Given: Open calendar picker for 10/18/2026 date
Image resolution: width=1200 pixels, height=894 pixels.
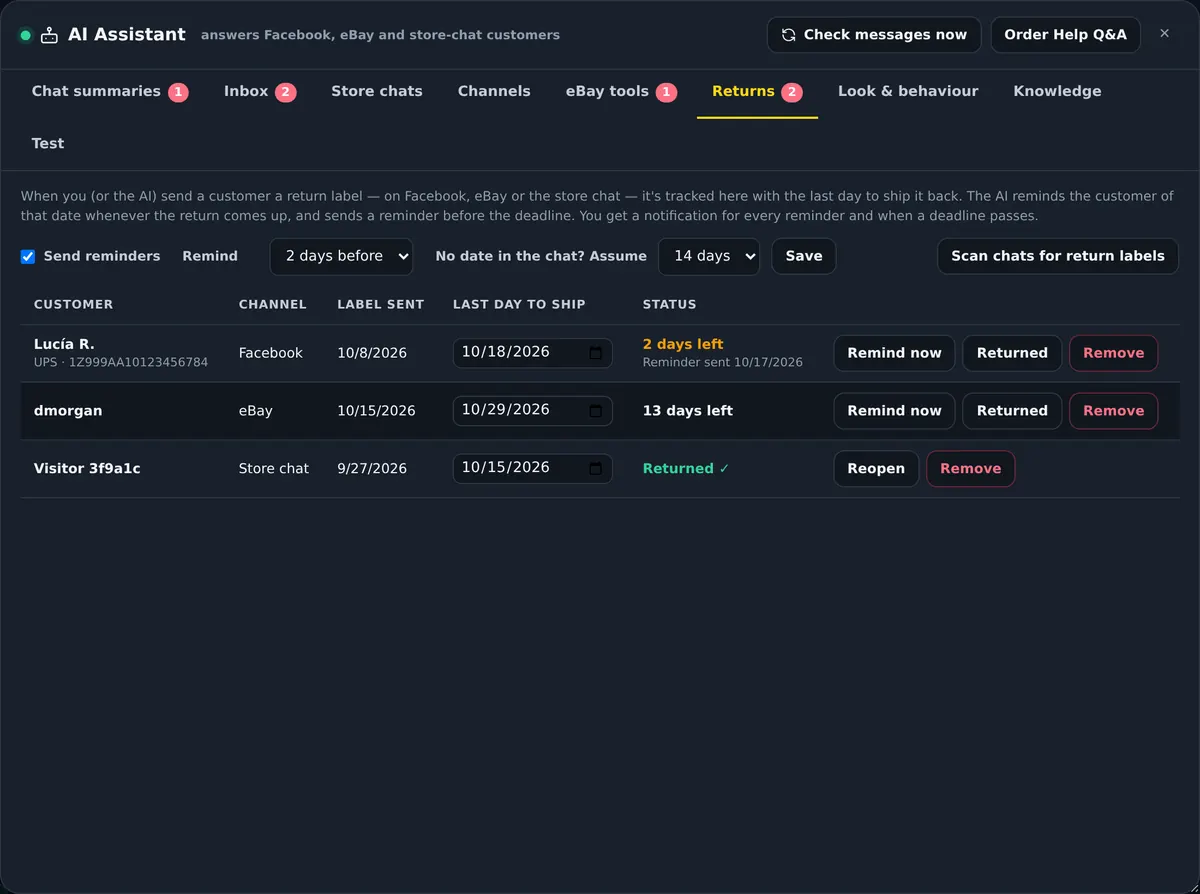Looking at the screenshot, I should coord(595,352).
